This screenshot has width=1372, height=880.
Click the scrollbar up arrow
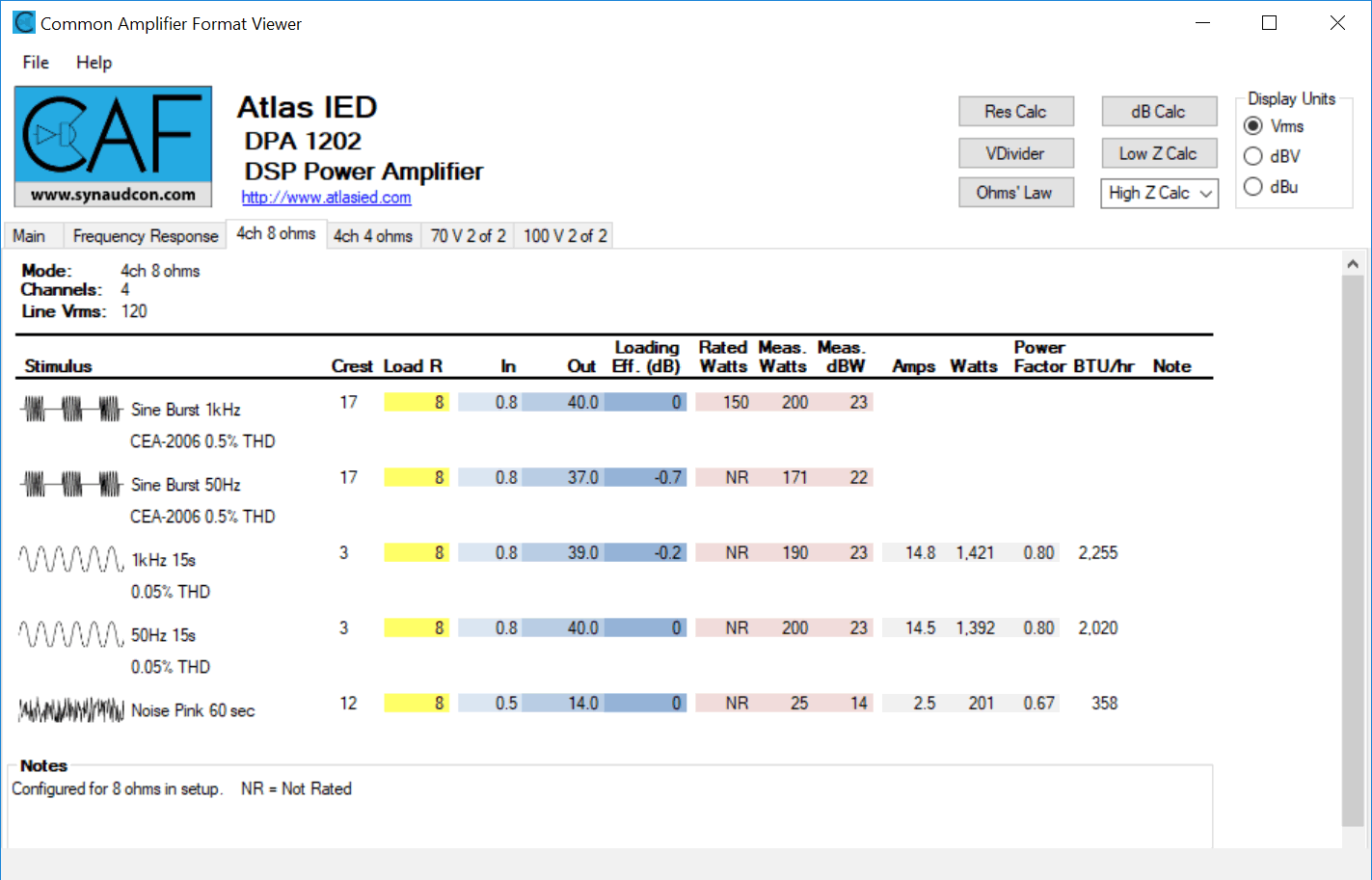coord(1353,263)
